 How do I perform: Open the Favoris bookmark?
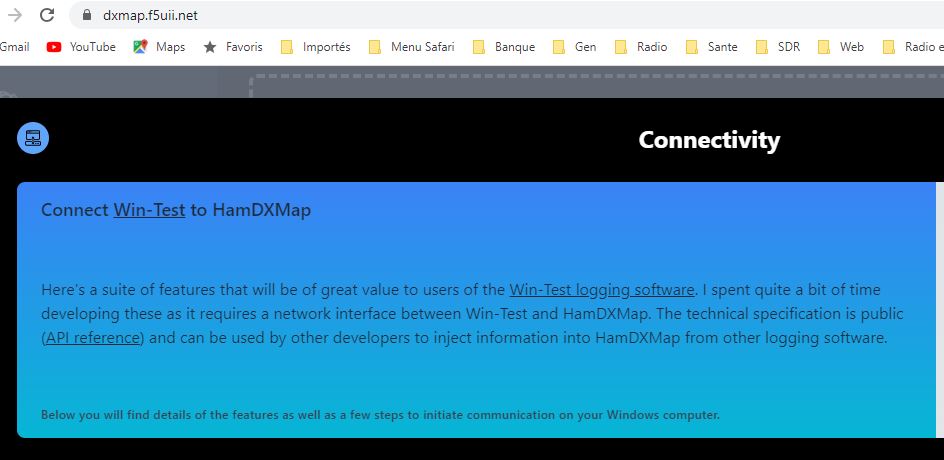coord(233,46)
